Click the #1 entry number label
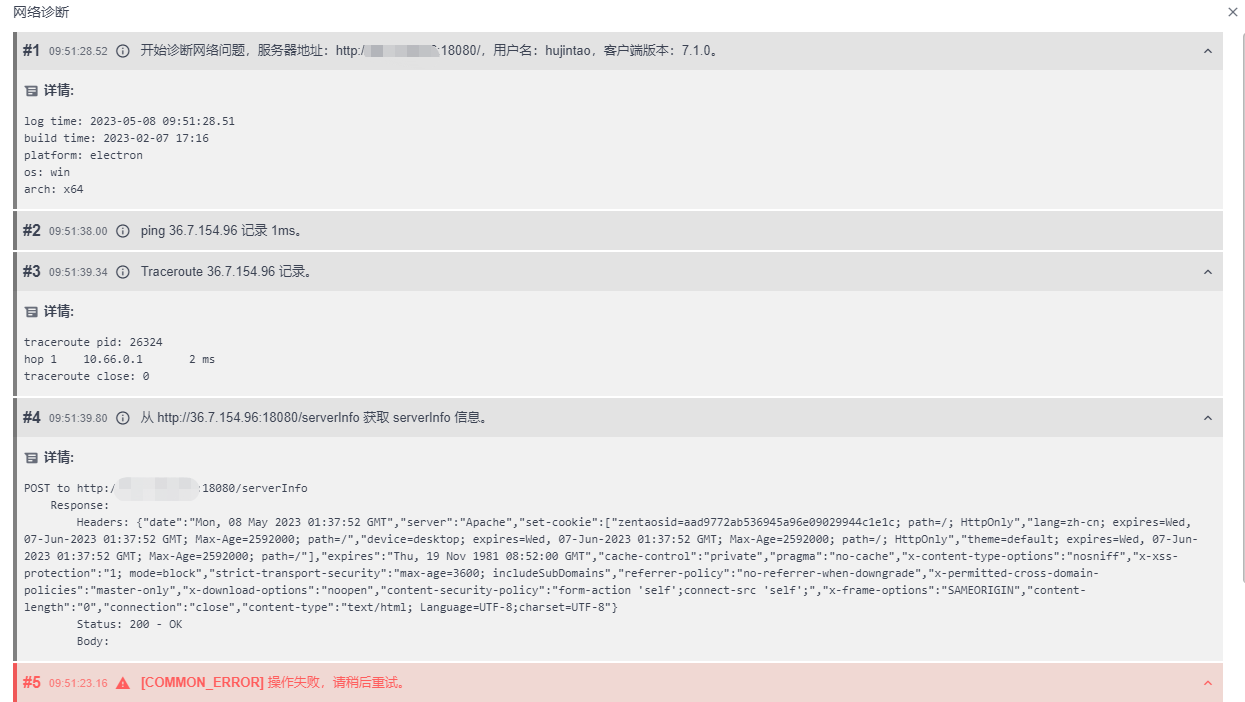 click(x=31, y=51)
